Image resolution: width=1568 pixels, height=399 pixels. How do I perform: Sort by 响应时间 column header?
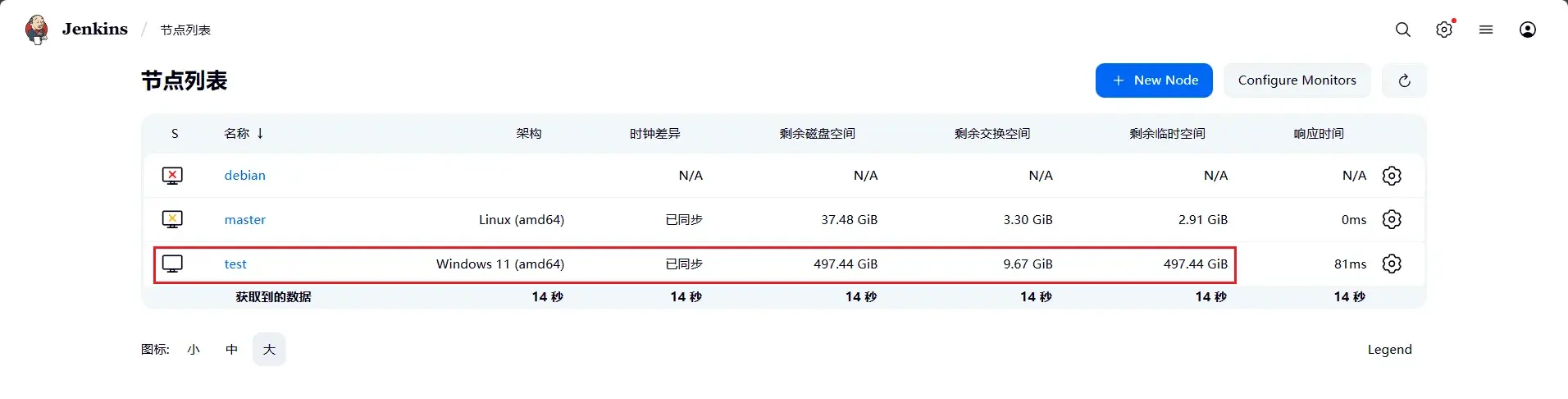click(x=1319, y=134)
